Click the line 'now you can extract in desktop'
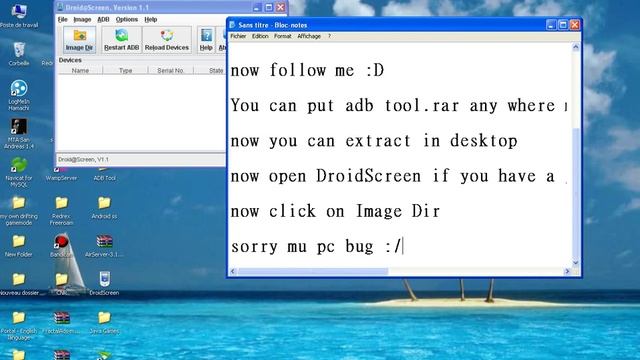Image resolution: width=640 pixels, height=360 pixels. (x=374, y=141)
